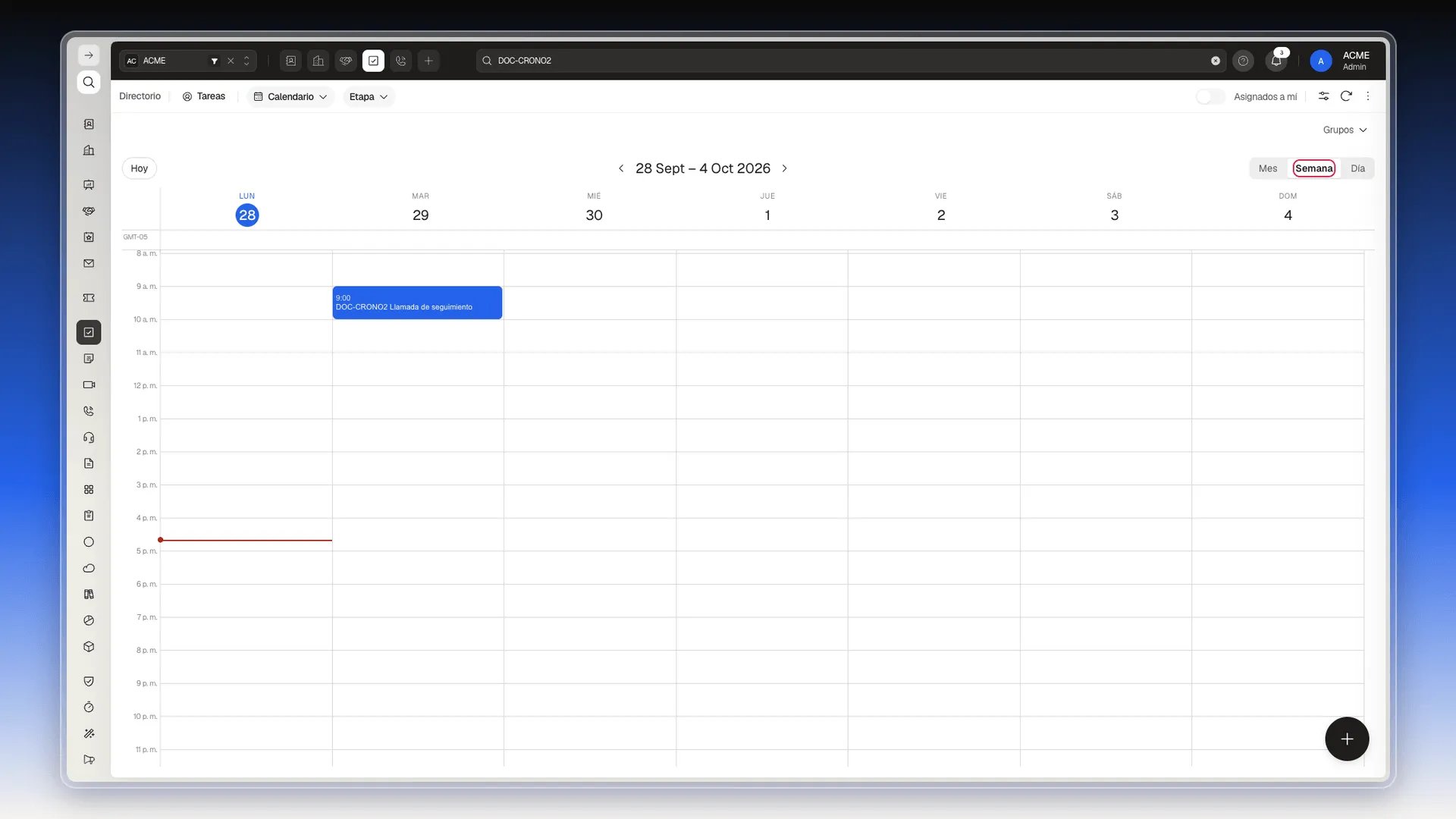Jump to today with Hoy button
This screenshot has height=819, width=1456.
pos(140,168)
